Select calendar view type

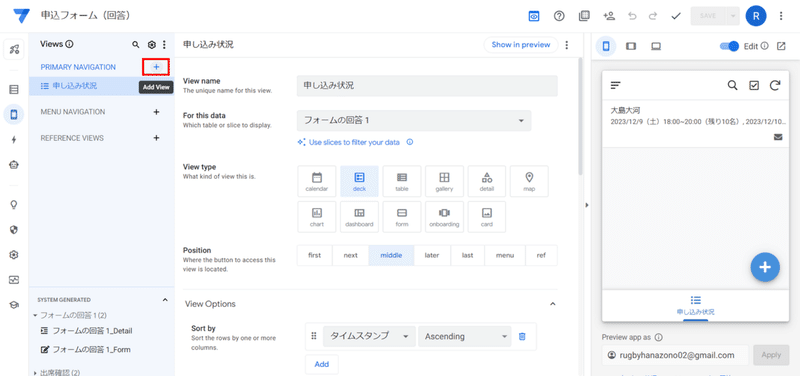point(317,182)
